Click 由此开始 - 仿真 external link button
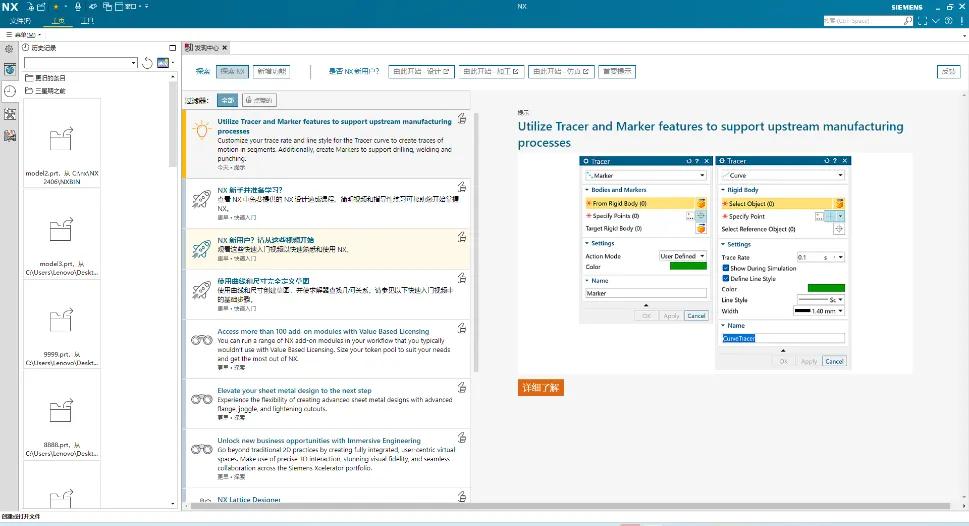 pos(561,72)
